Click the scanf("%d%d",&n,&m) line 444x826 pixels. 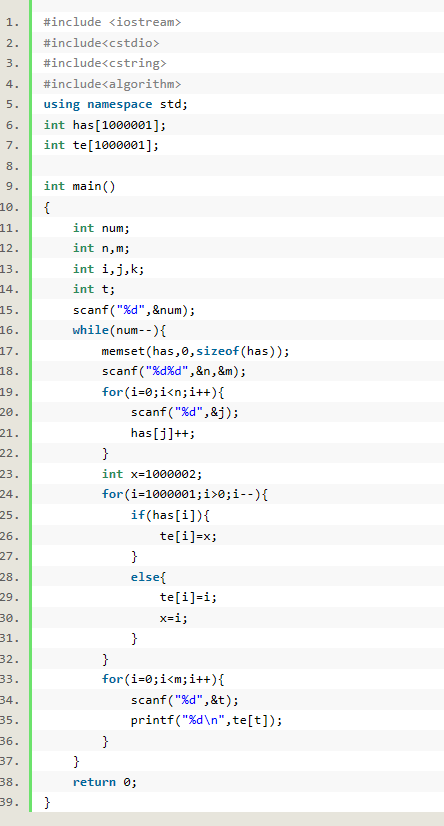coord(174,371)
